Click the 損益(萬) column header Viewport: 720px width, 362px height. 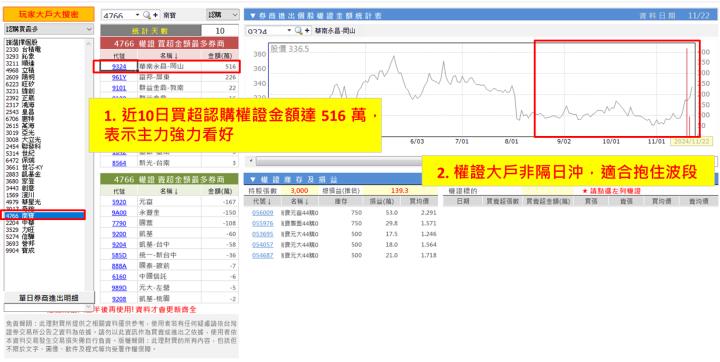coord(382,201)
